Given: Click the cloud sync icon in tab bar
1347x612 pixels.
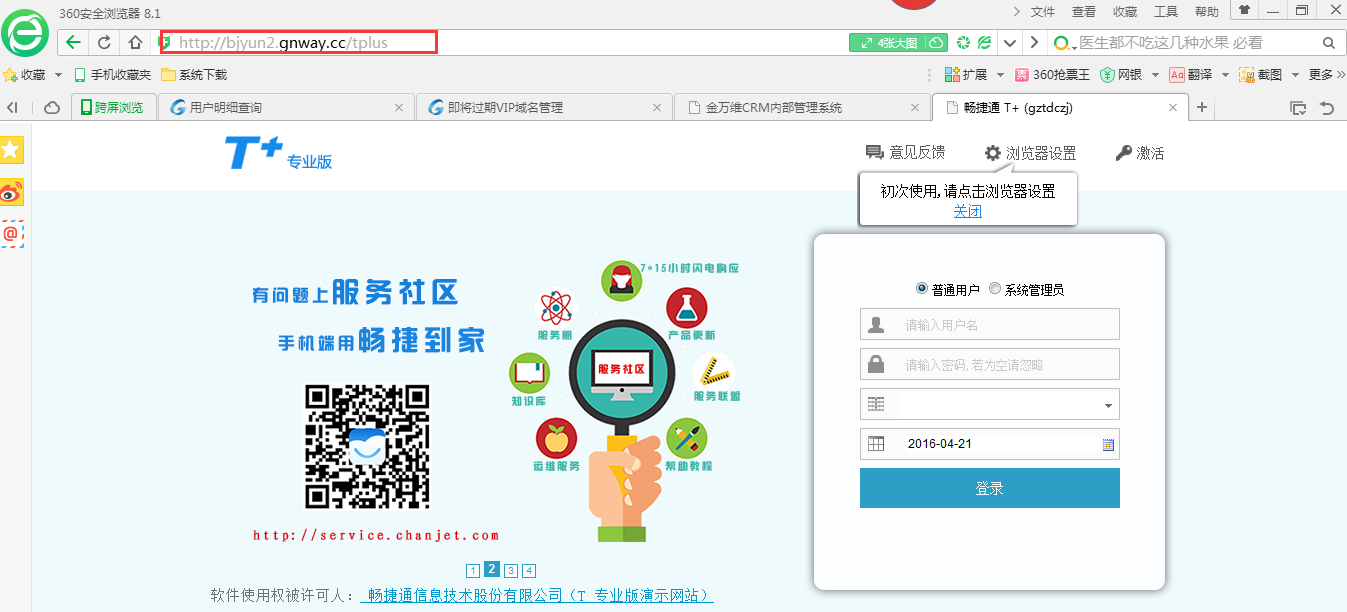Looking at the screenshot, I should (51, 107).
